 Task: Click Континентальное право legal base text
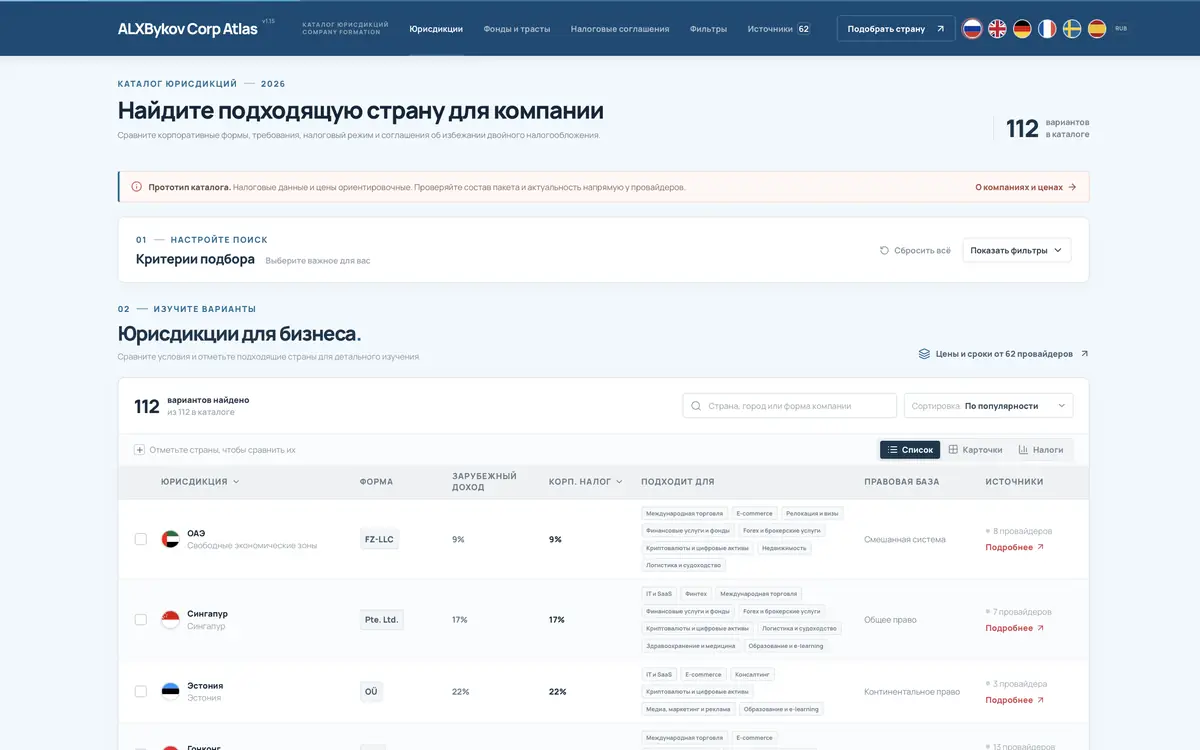[912, 691]
